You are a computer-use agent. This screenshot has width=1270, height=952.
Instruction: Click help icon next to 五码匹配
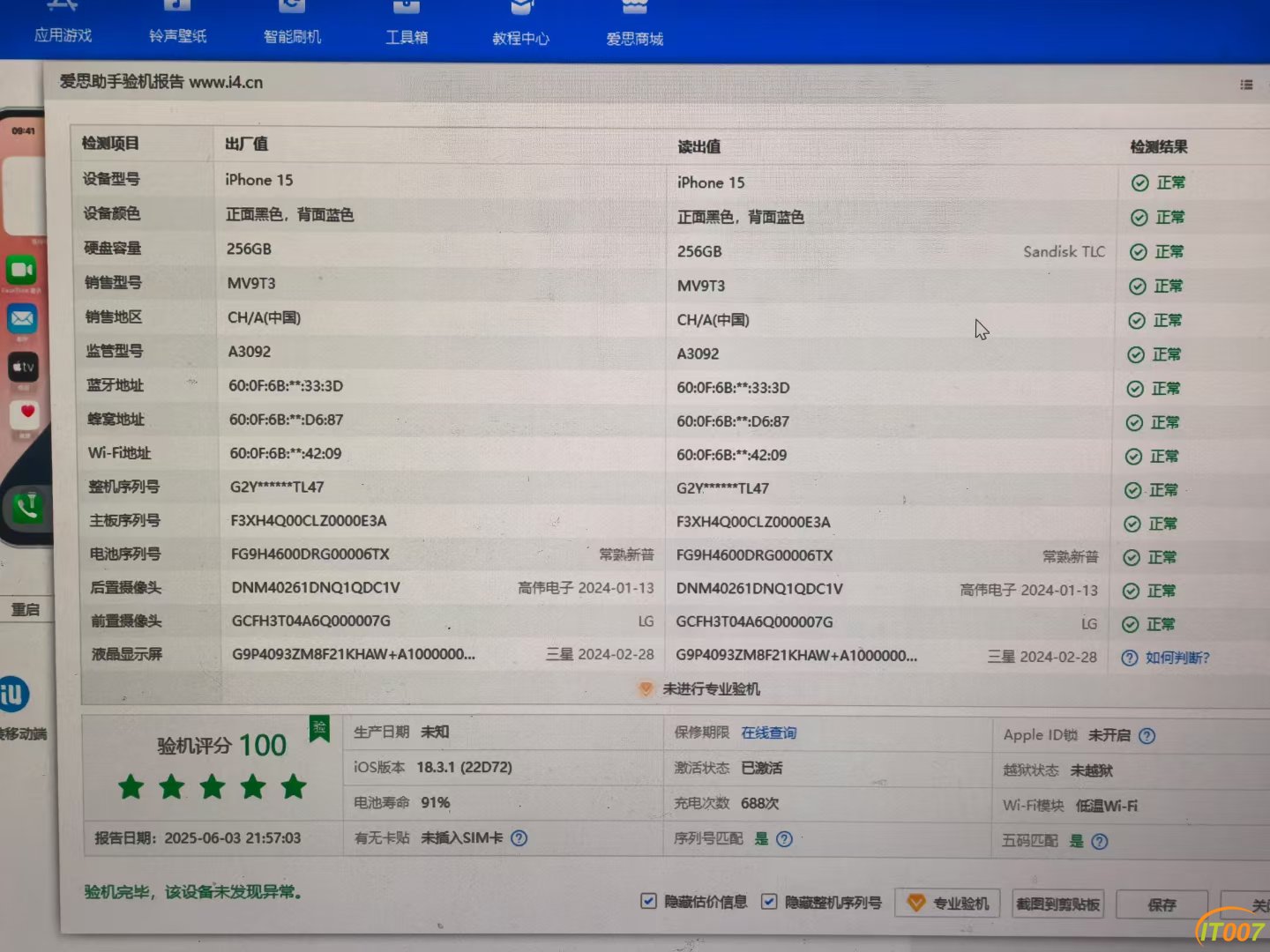(1099, 841)
